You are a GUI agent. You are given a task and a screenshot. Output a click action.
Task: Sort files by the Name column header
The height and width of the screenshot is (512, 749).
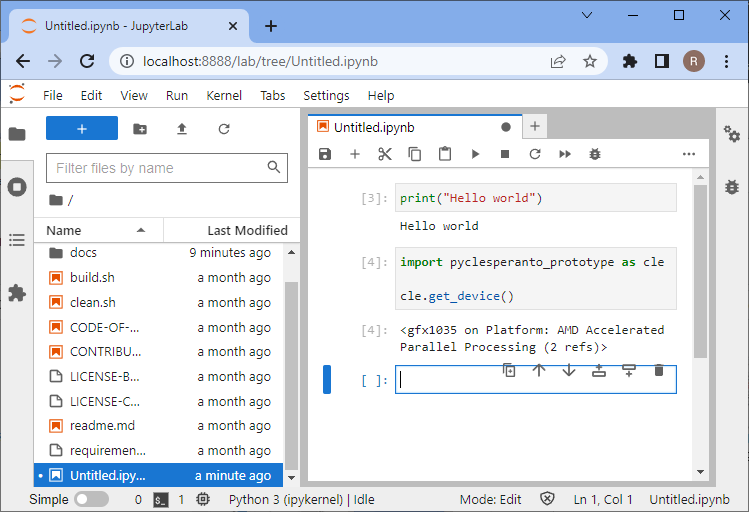click(x=64, y=230)
